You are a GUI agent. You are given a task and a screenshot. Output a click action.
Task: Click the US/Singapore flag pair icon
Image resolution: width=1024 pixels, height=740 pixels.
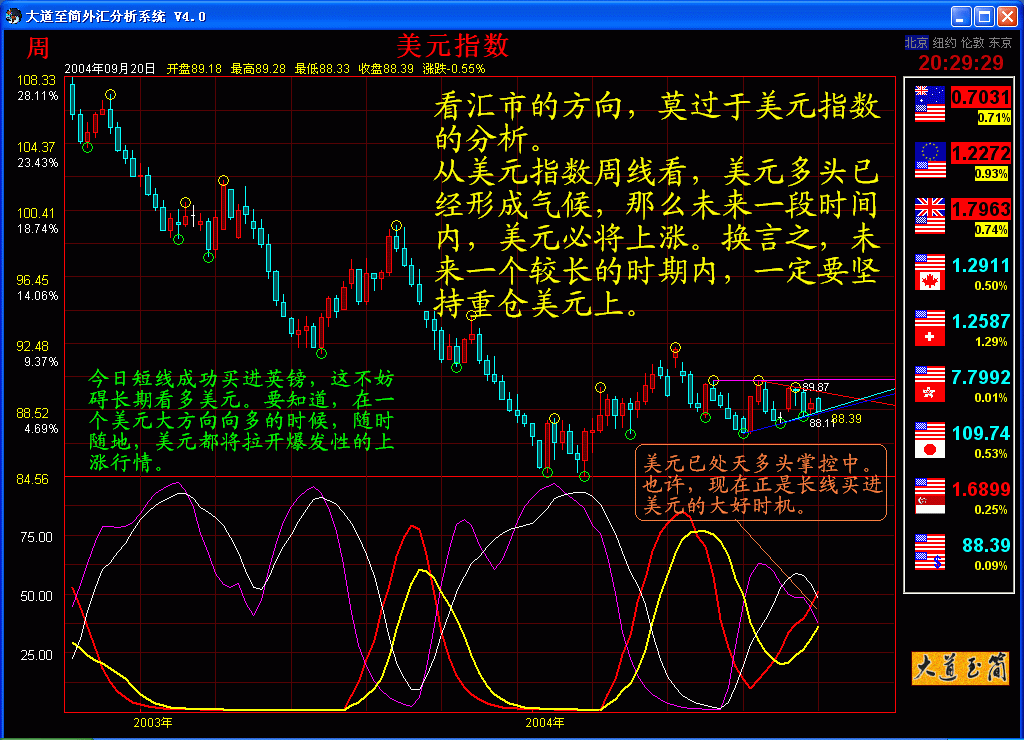pyautogui.click(x=930, y=496)
